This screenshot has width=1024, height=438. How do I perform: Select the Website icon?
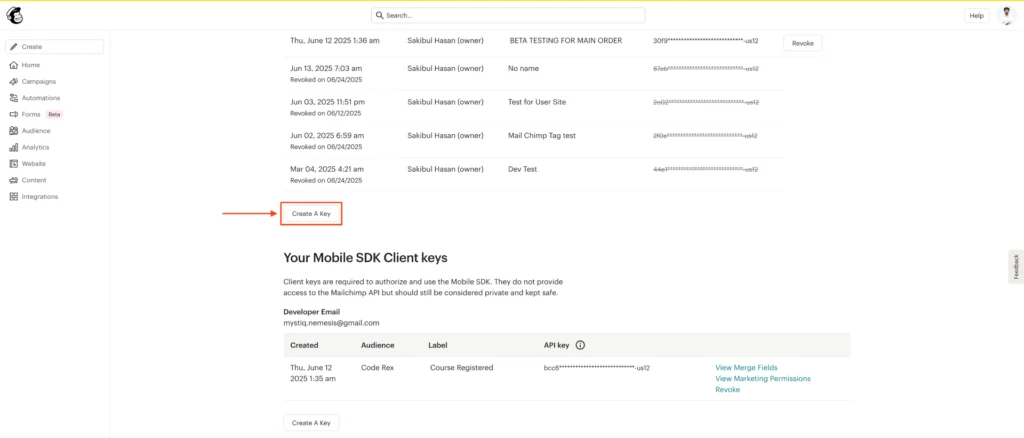[x=14, y=164]
